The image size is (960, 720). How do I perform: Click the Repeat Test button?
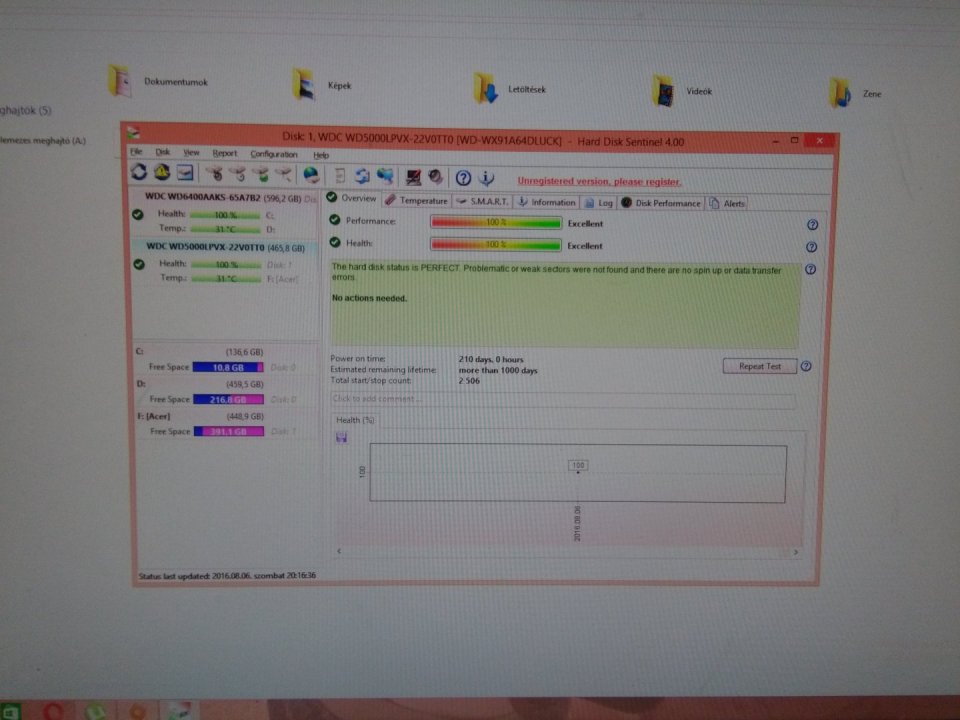[x=760, y=366]
